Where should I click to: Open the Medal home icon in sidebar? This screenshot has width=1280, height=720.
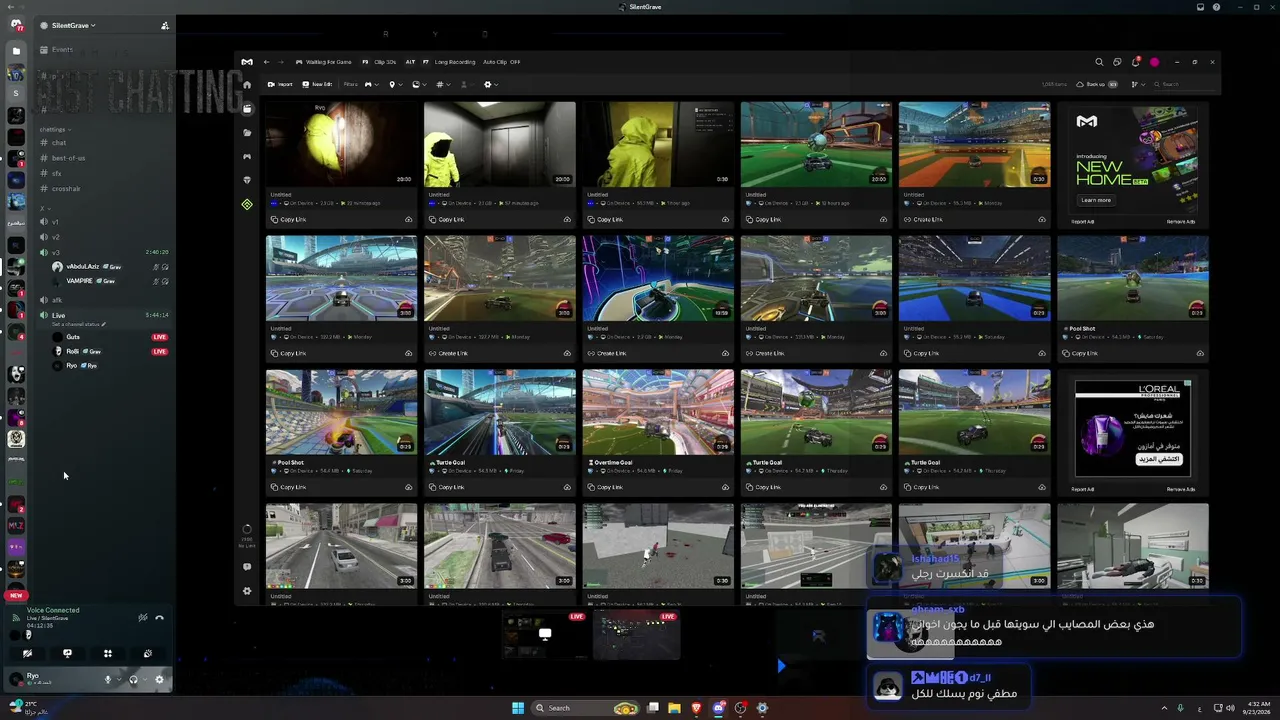(247, 85)
